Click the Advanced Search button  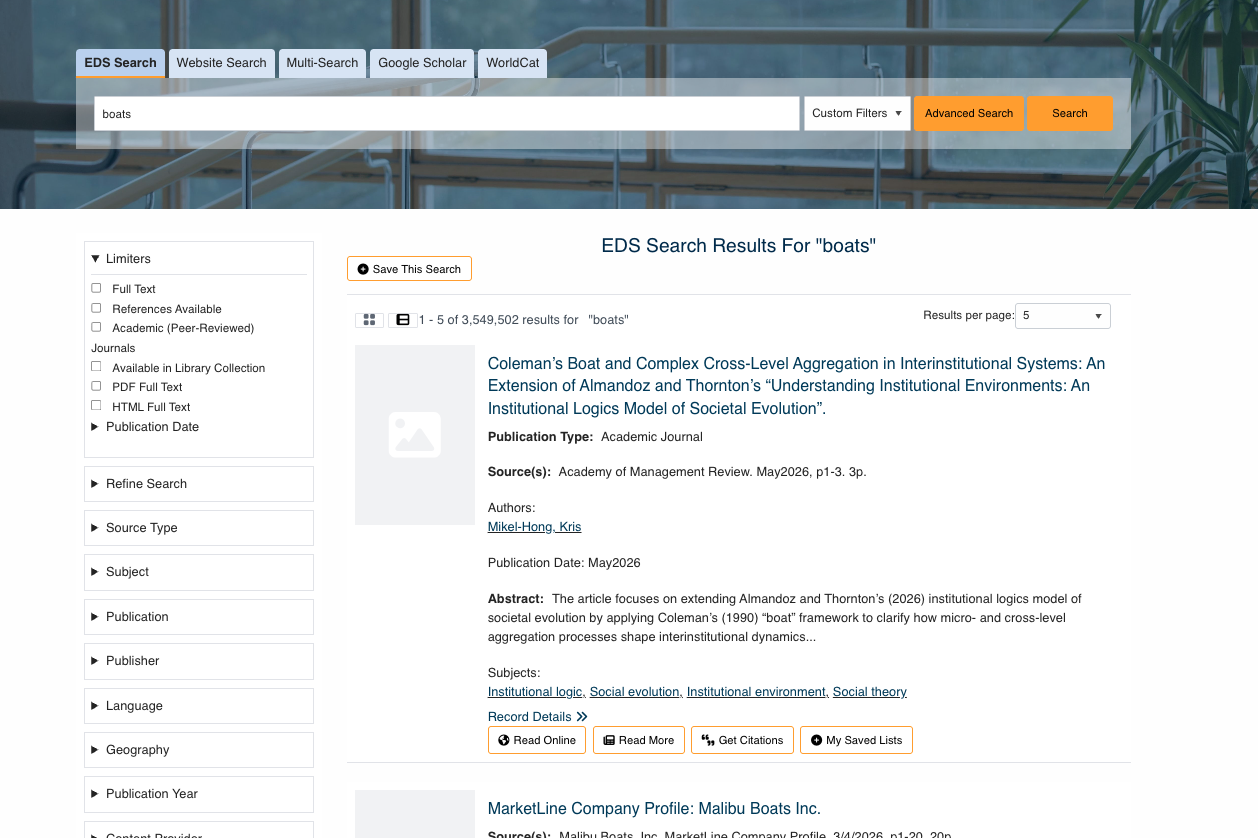tap(969, 113)
